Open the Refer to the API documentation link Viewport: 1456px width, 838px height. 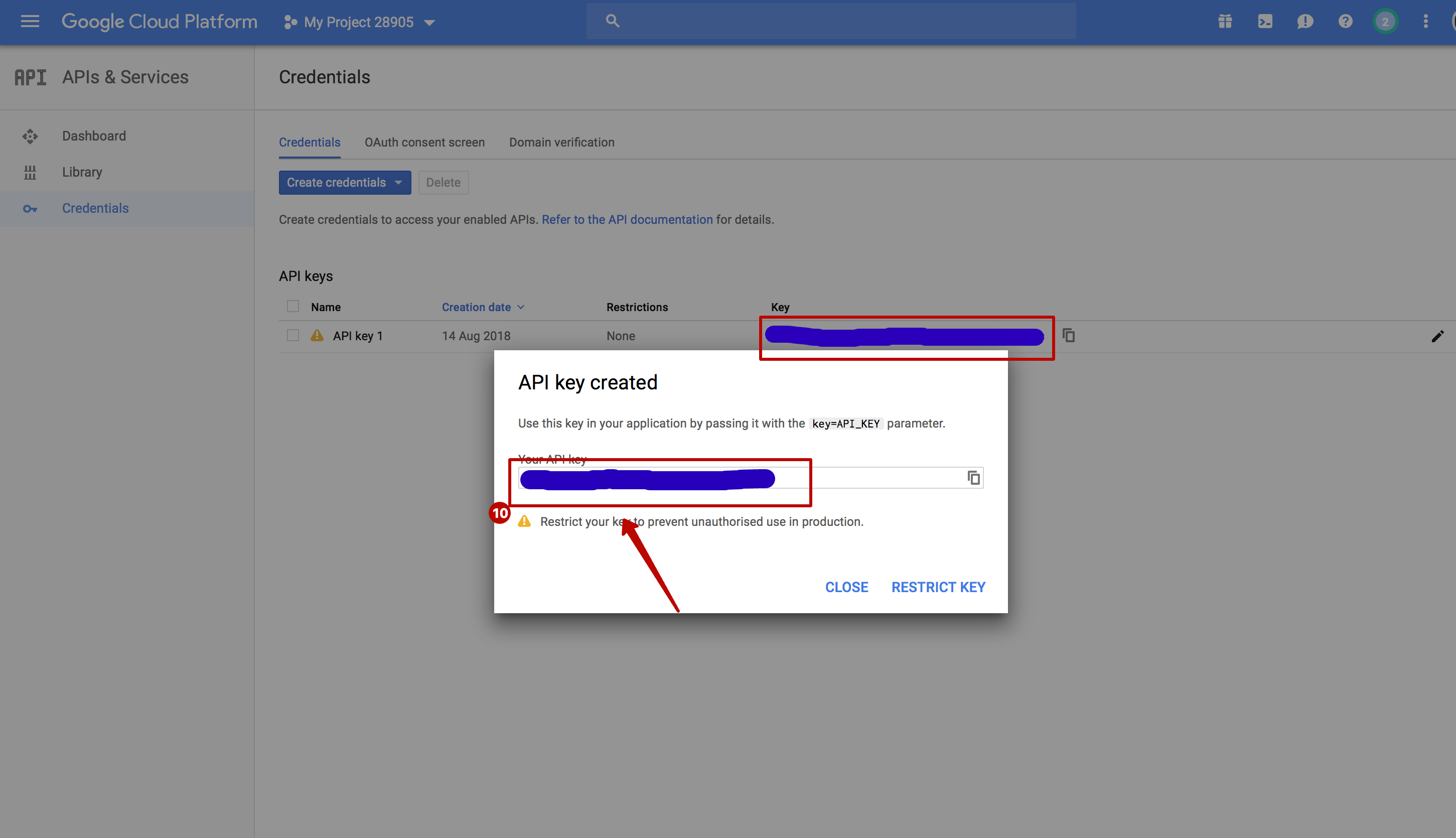[x=627, y=219]
